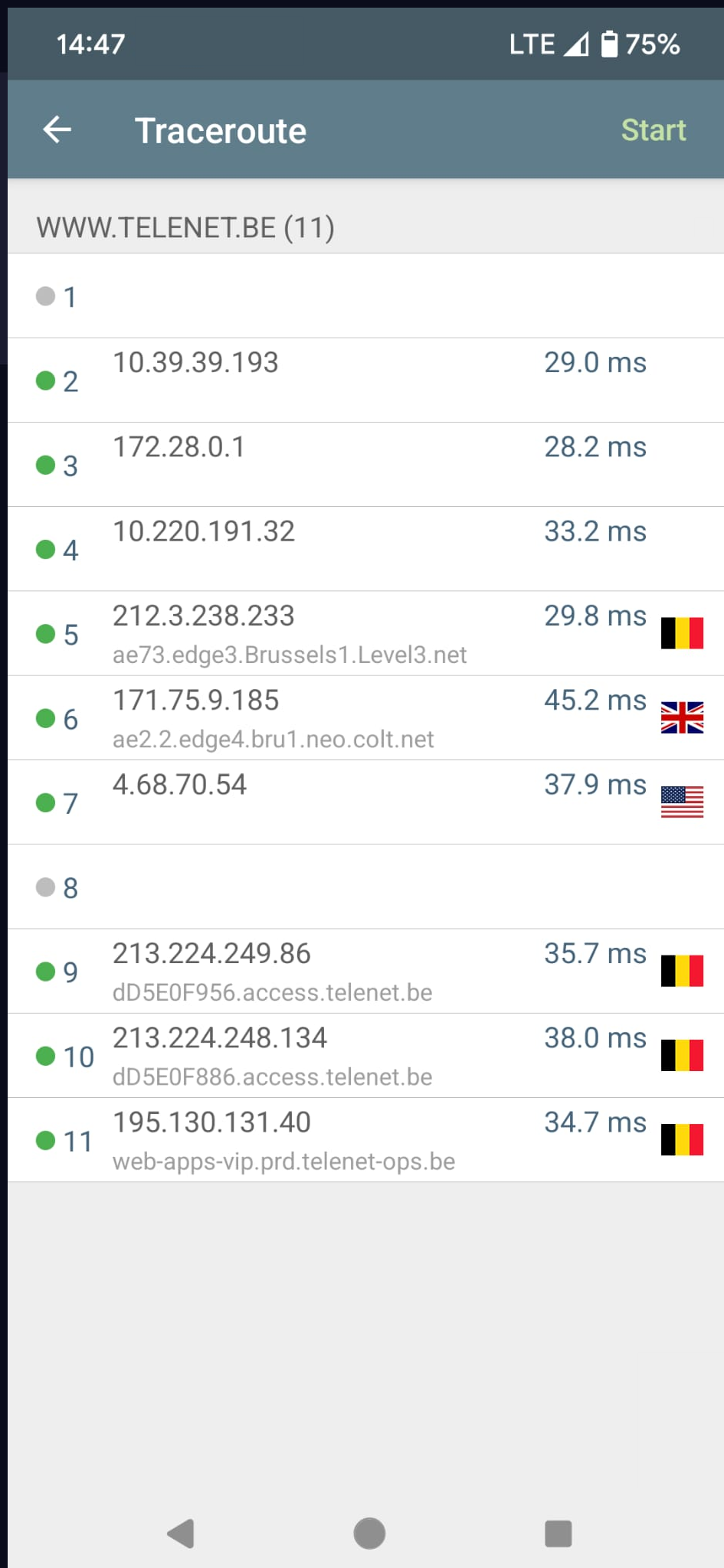This screenshot has width=724, height=1568.
Task: Tap hostname ae73.edge3.Brussels1.Level3.net
Action: (x=290, y=655)
